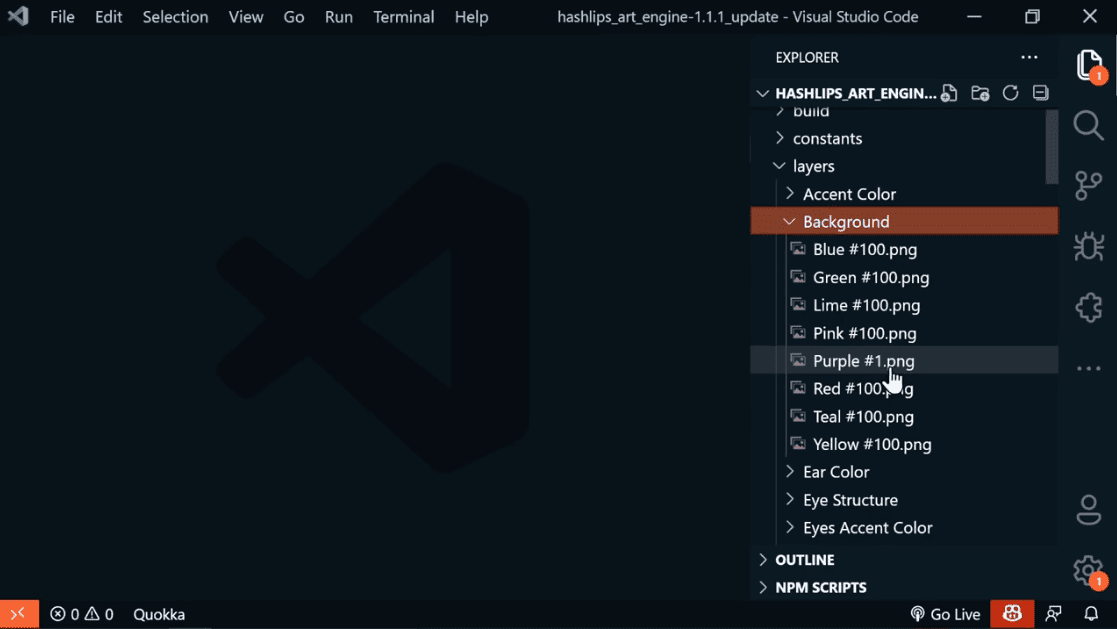
Task: Click the New File icon in Explorer header
Action: coord(949,93)
